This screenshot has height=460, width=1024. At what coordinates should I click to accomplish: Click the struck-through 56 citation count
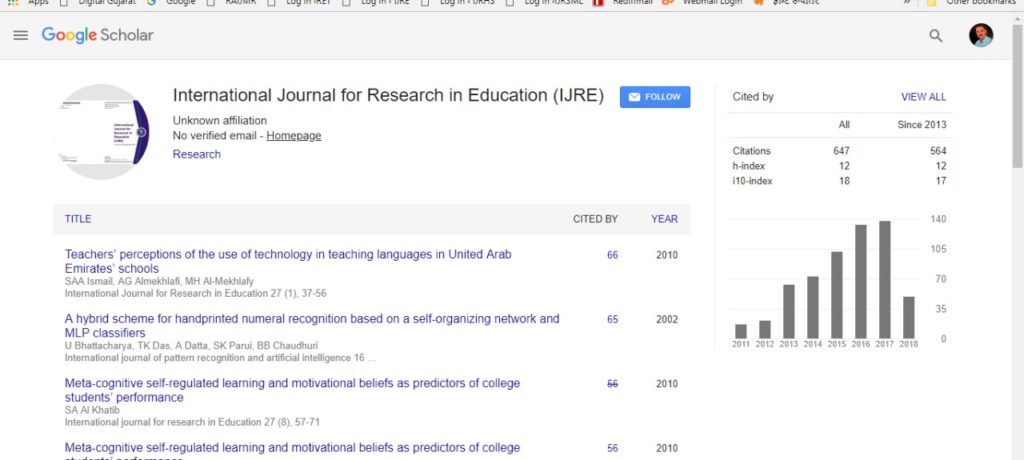coord(612,384)
